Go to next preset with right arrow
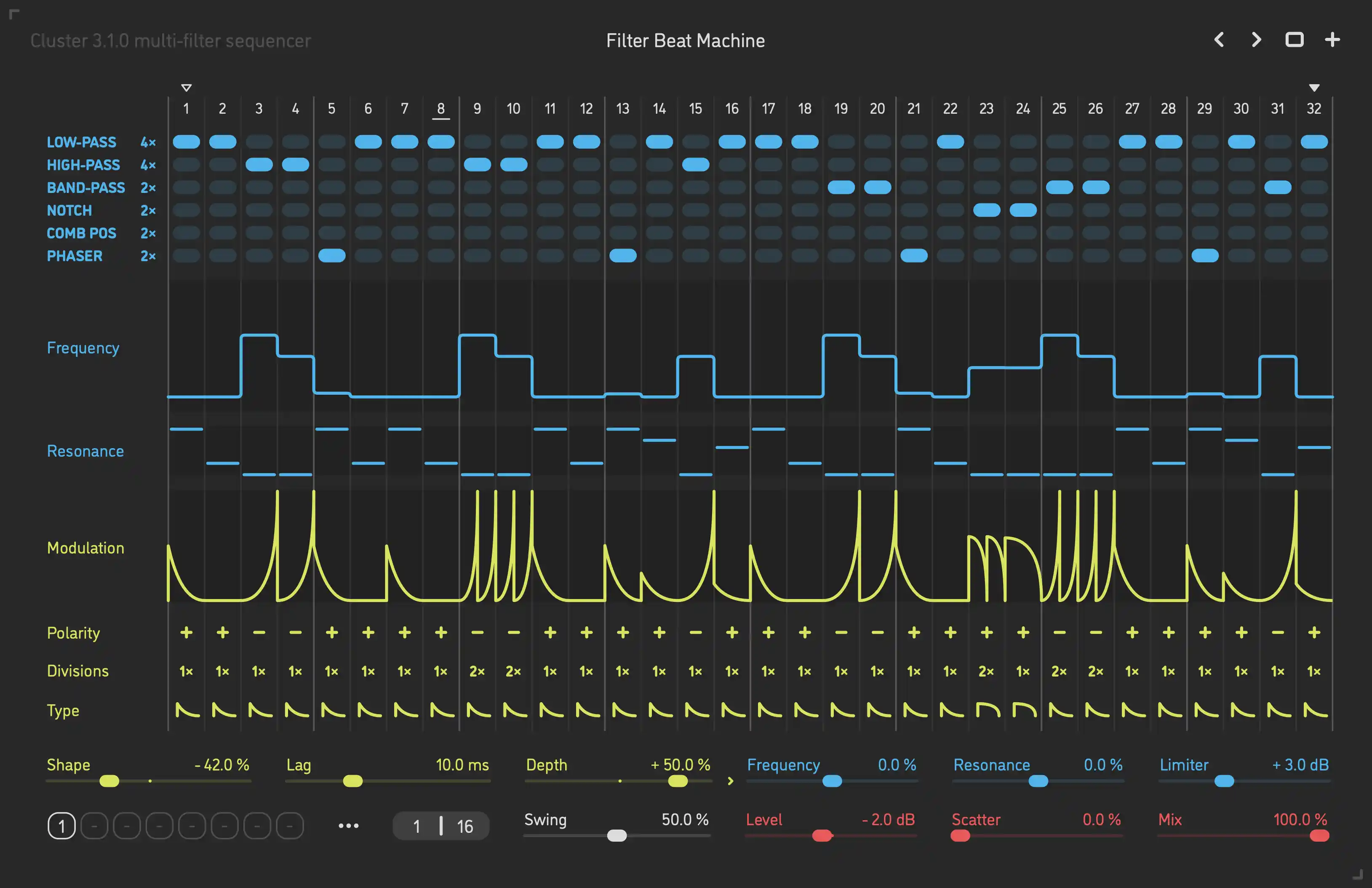 coord(1257,40)
